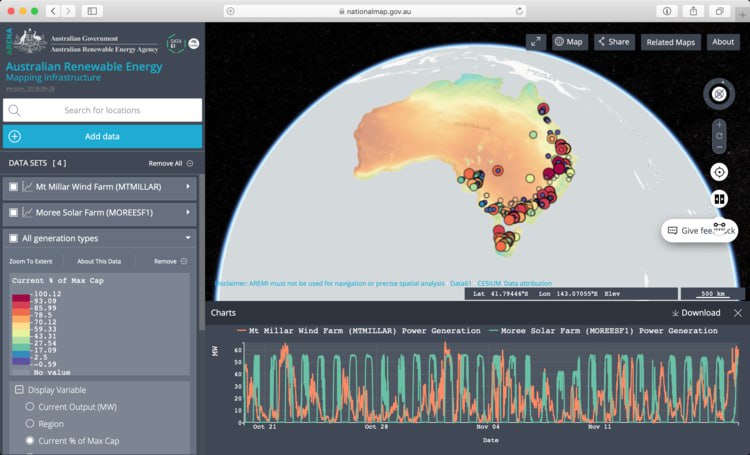The image size is (750, 455).
Task: Toggle the Moree Solar Farm checkbox
Action: point(13,213)
